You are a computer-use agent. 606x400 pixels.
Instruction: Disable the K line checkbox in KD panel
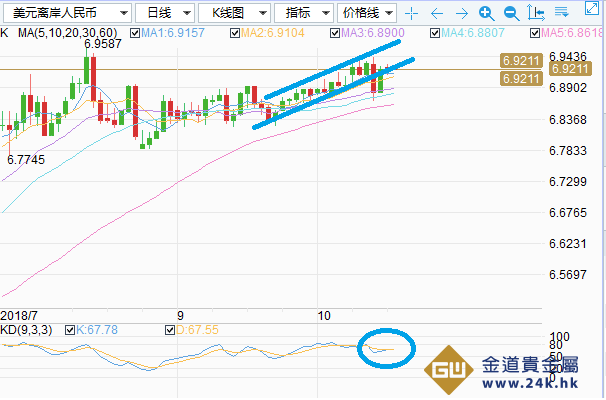pyautogui.click(x=69, y=329)
